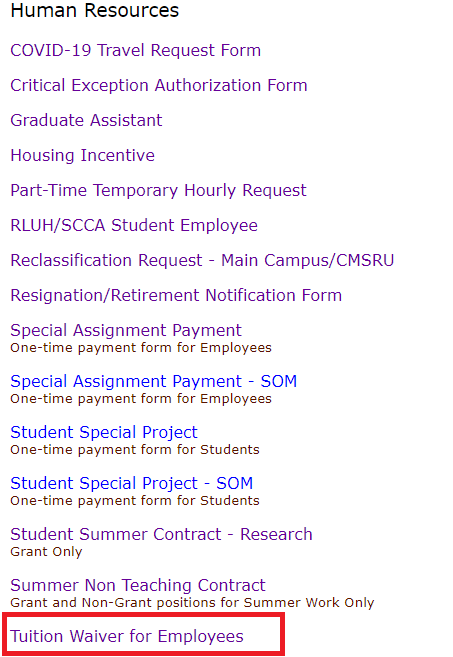This screenshot has height=657, width=453.
Task: Open Summer Non Teaching Contract link
Action: (x=138, y=585)
